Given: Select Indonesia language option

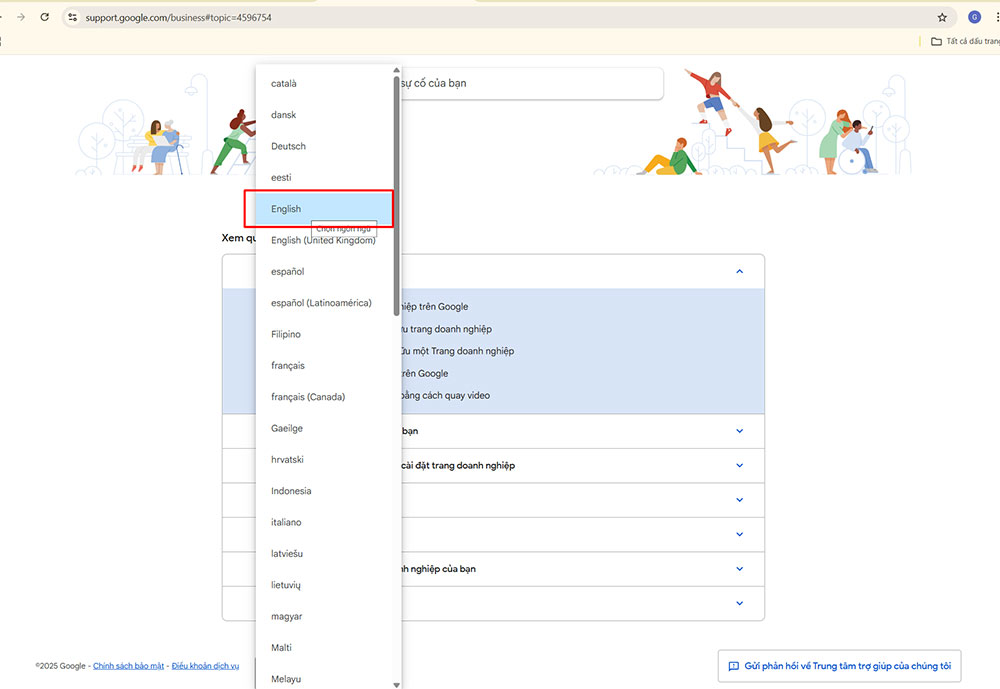Looking at the screenshot, I should [325, 491].
